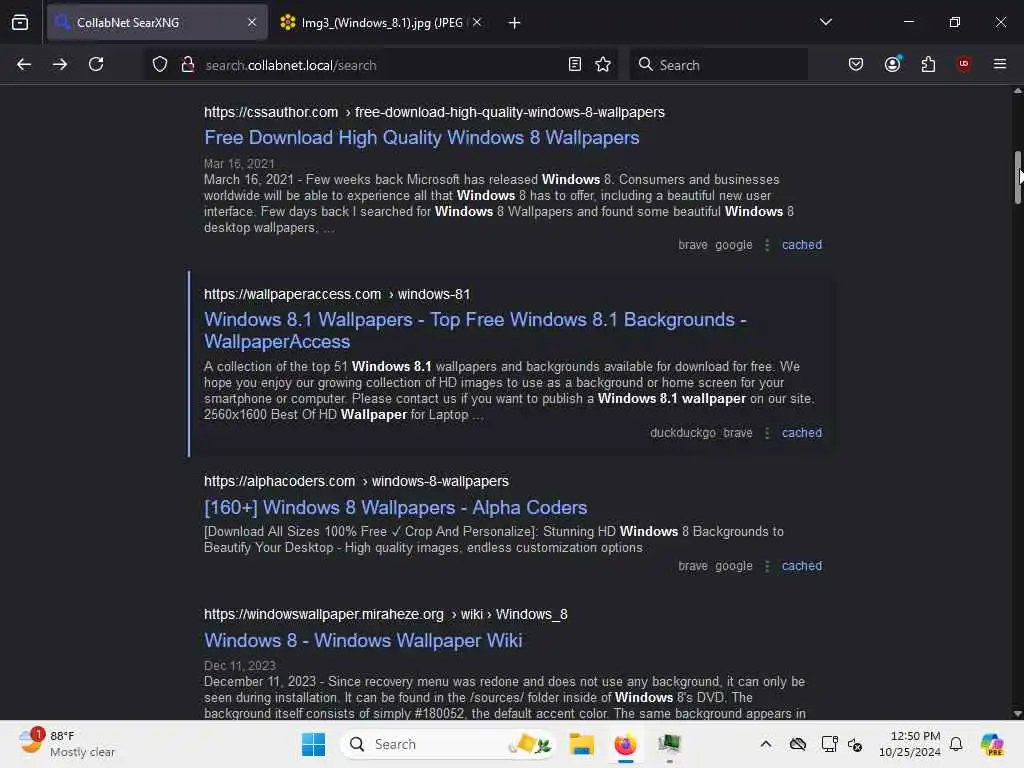Close the CollabNet SearXNG tab
Image resolution: width=1024 pixels, height=768 pixels.
[252, 22]
